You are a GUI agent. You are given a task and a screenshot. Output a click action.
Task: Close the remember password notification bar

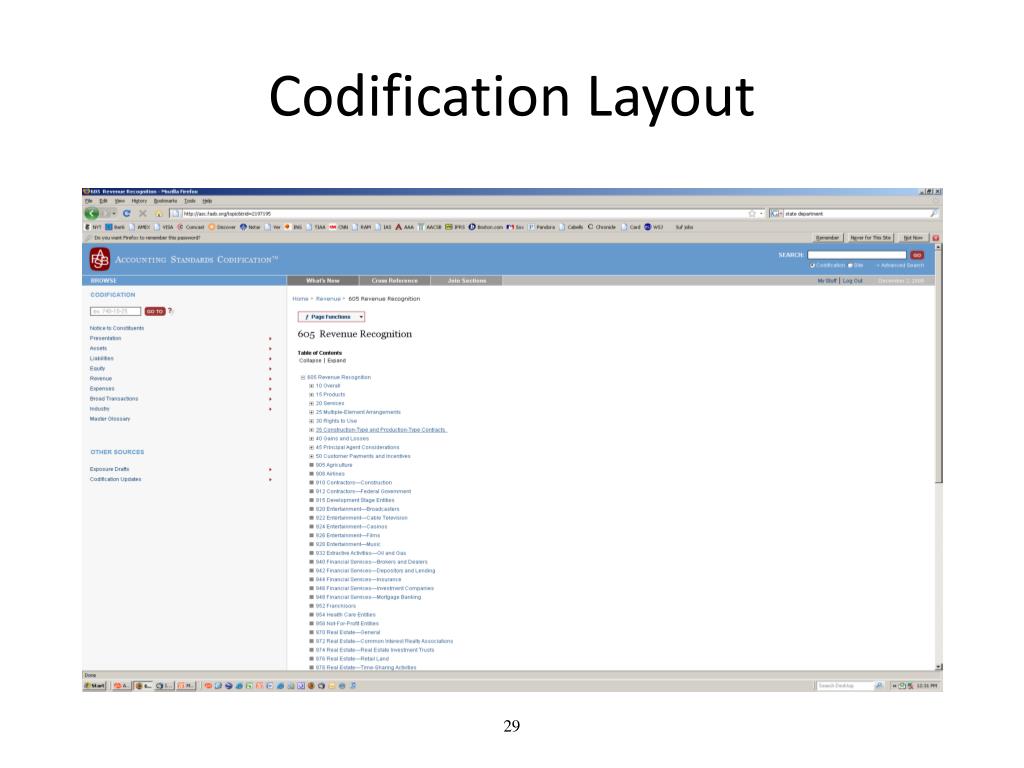935,238
